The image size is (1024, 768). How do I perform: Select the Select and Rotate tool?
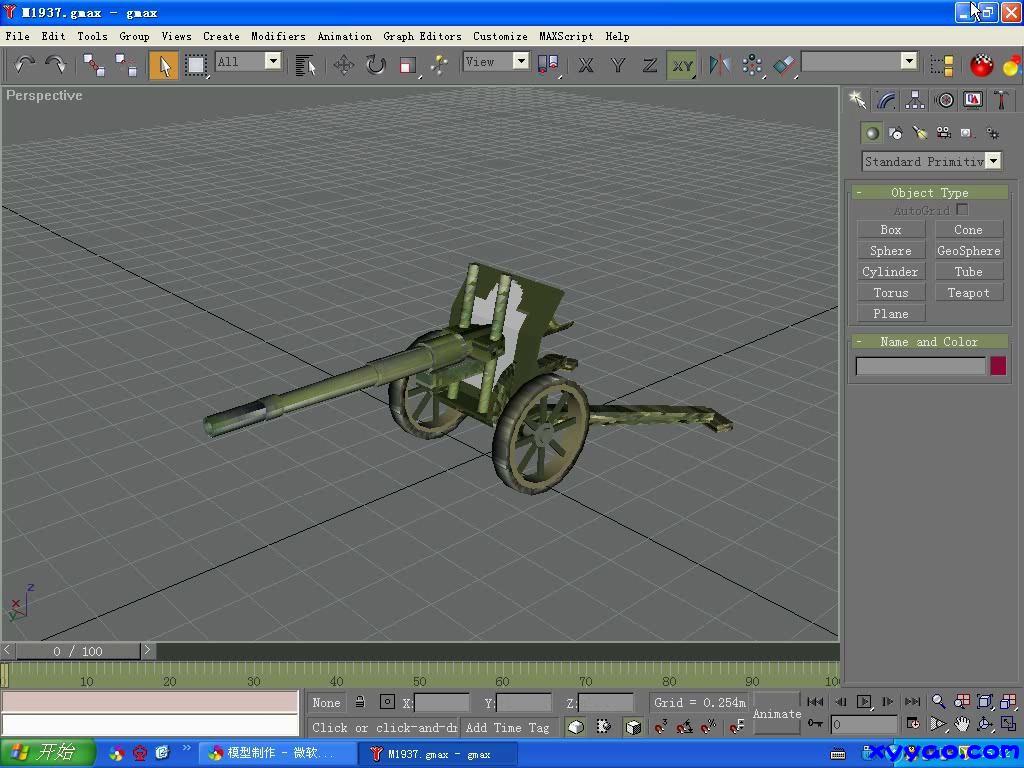[375, 65]
